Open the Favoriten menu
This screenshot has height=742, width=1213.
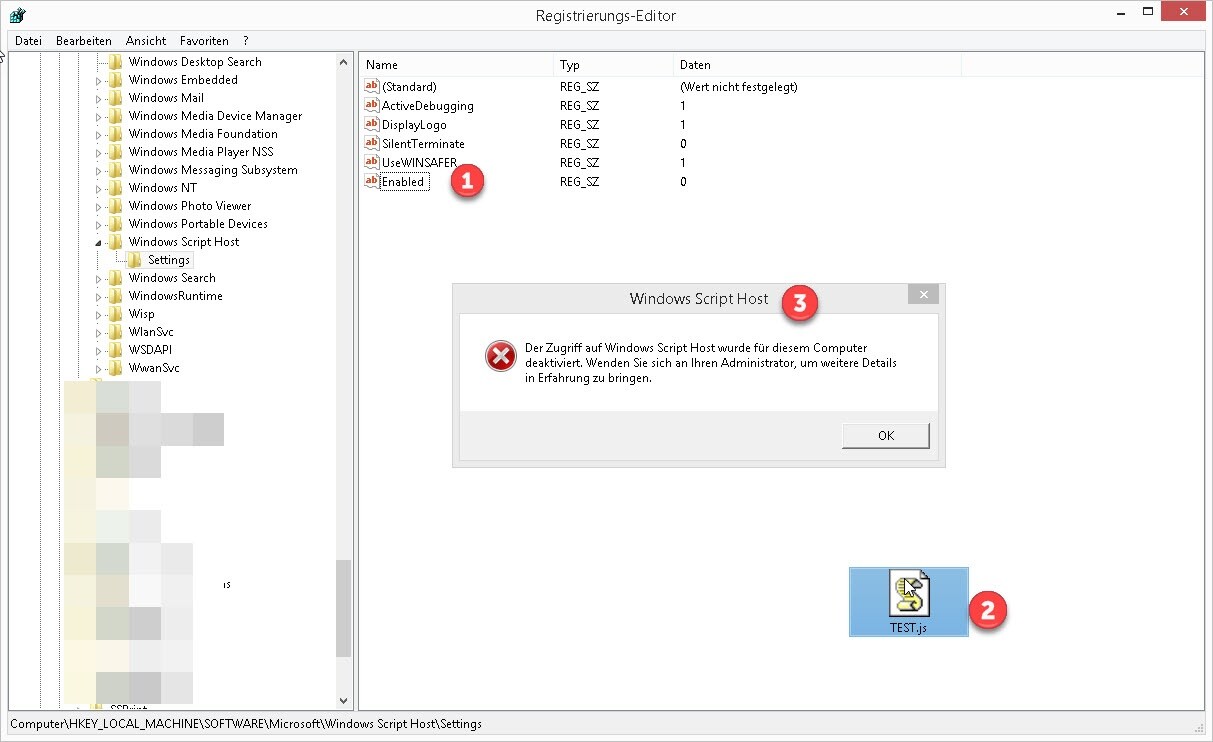204,40
